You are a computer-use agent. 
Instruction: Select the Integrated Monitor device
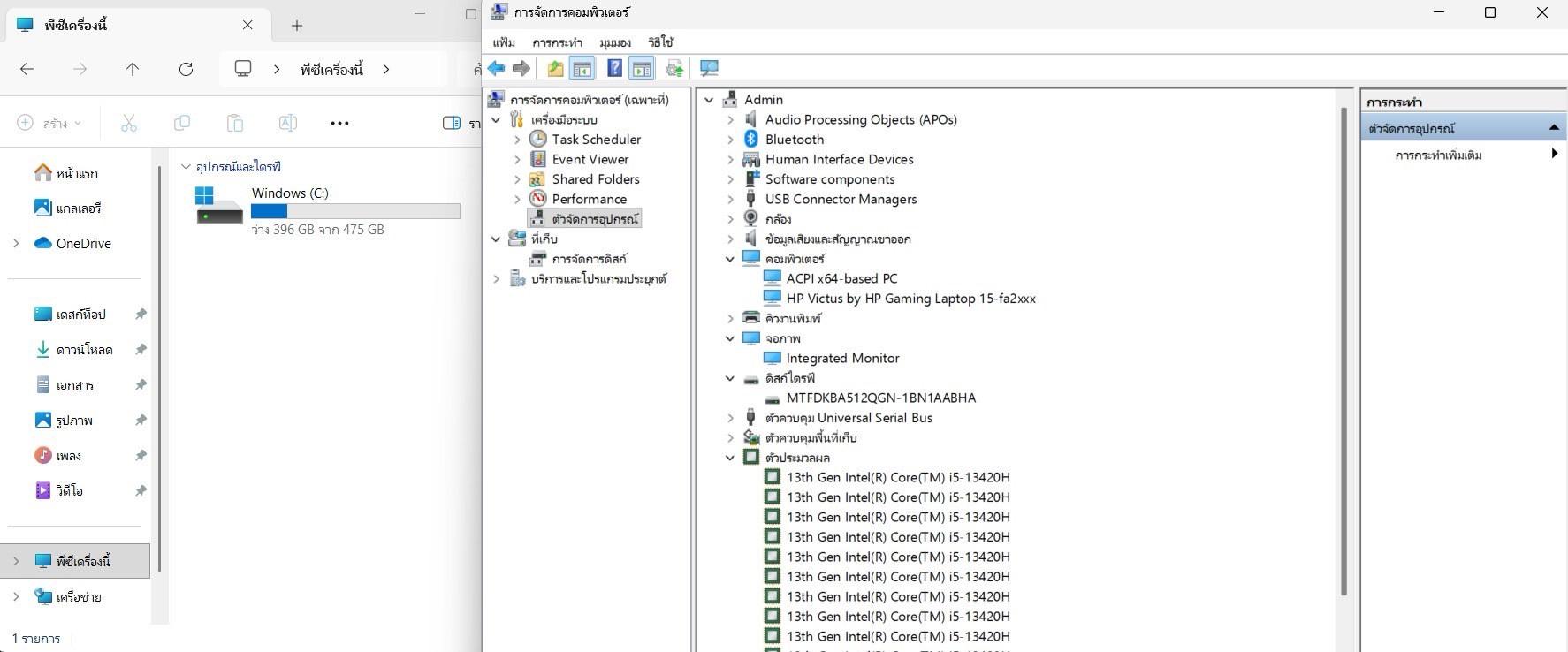[x=842, y=358]
